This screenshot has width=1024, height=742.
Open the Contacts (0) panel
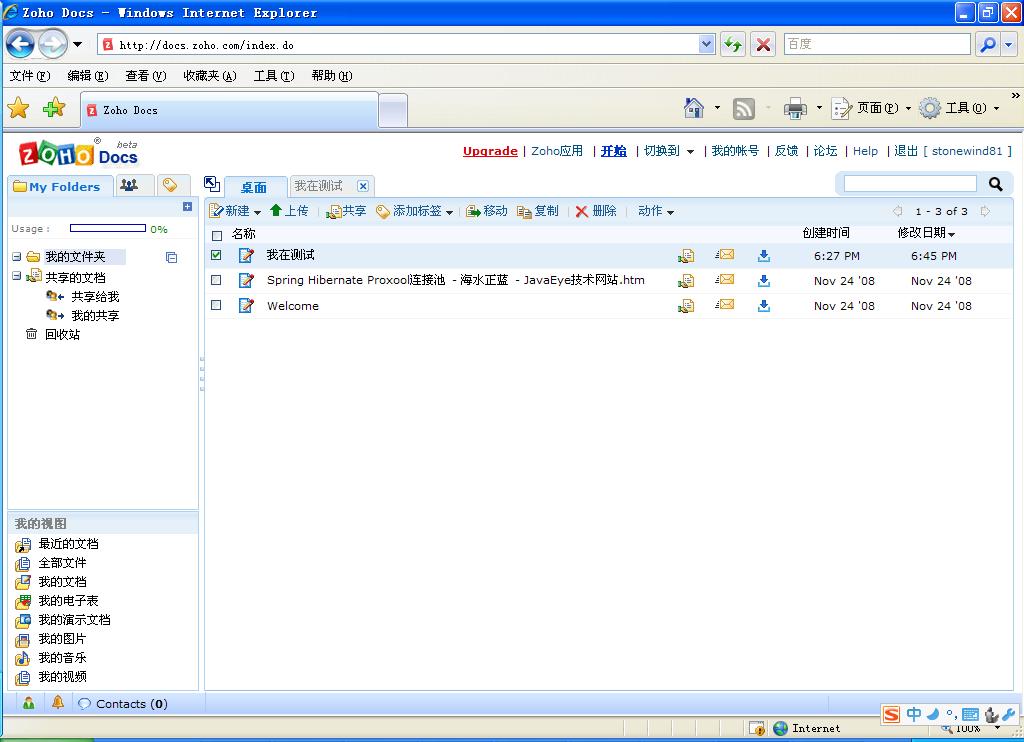pyautogui.click(x=123, y=703)
